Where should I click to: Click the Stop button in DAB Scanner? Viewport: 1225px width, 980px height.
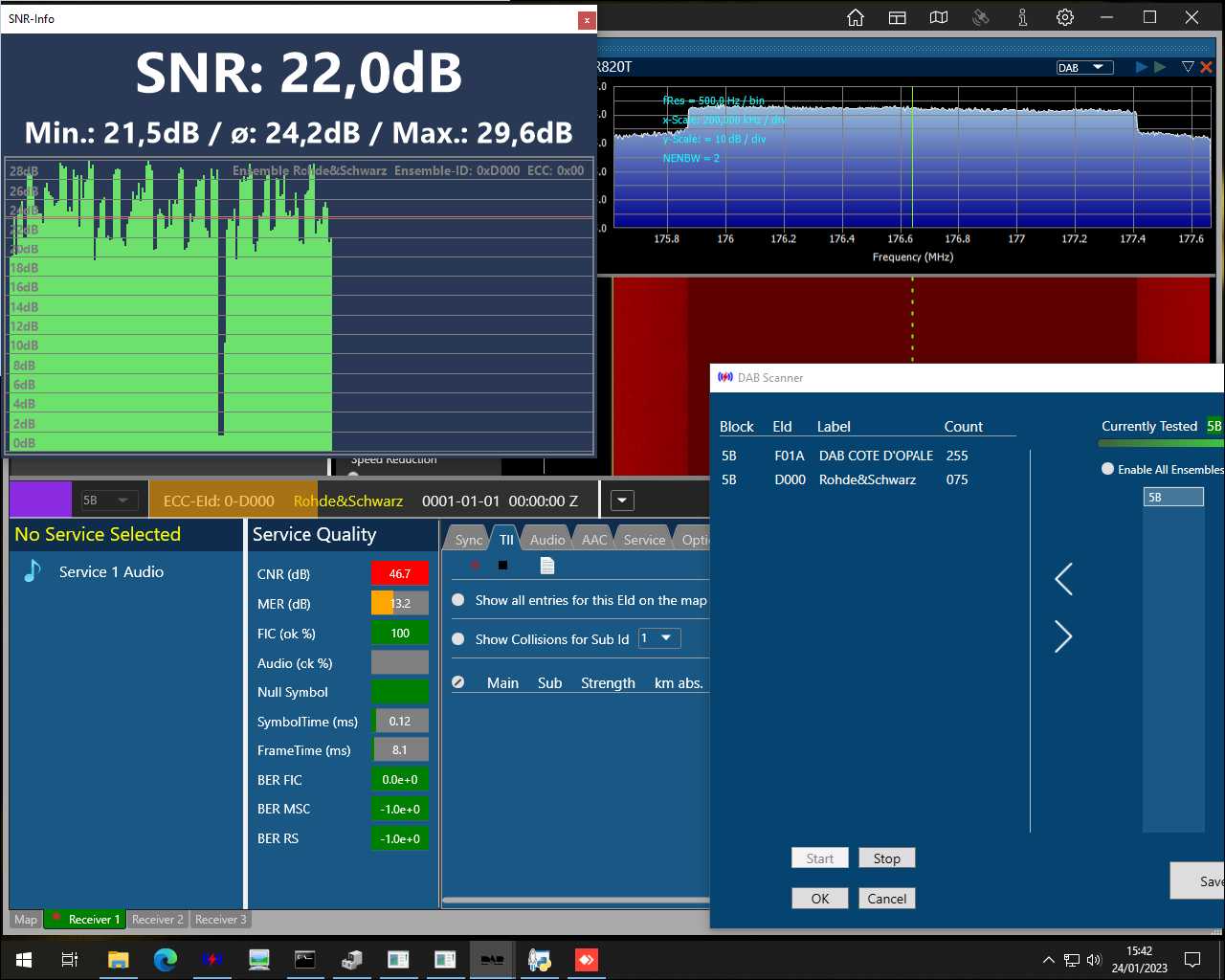pos(887,858)
